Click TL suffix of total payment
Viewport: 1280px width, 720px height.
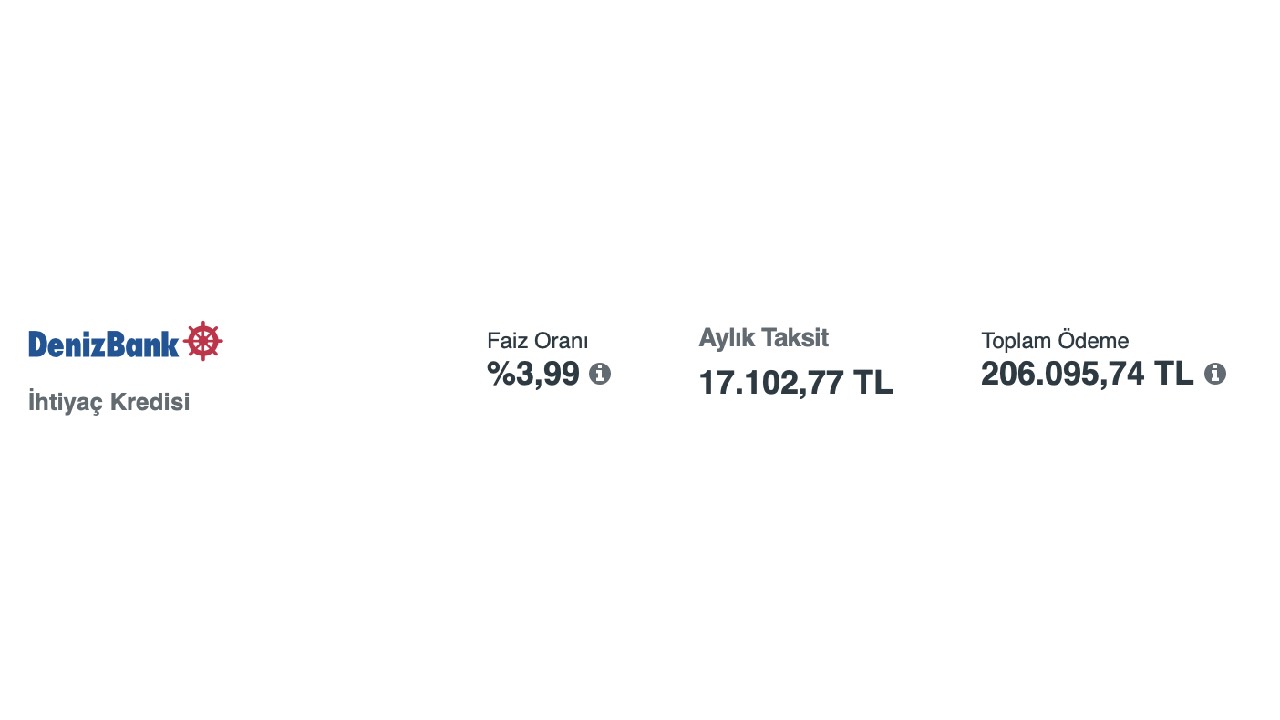pos(1173,374)
